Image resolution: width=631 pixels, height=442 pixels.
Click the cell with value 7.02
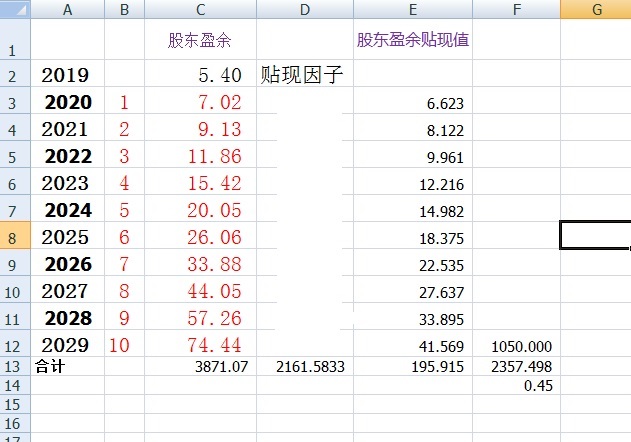click(x=200, y=100)
